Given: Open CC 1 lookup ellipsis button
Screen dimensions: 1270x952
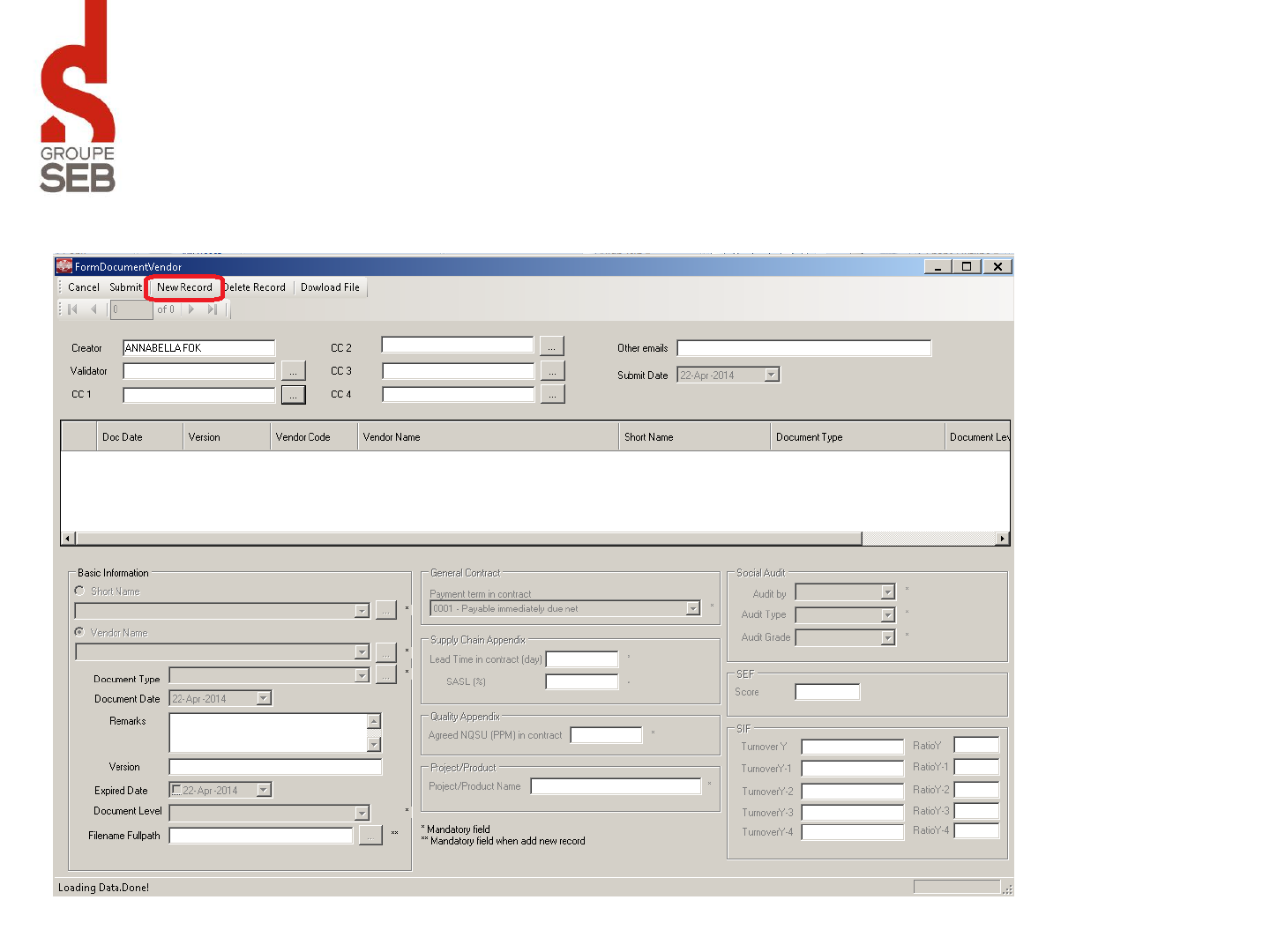Looking at the screenshot, I should pyautogui.click(x=294, y=395).
